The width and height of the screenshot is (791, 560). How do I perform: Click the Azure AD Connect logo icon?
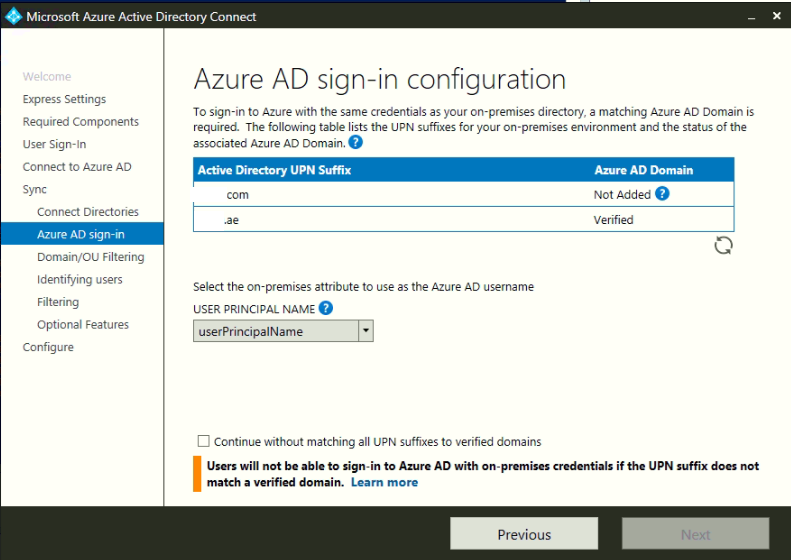[x=13, y=16]
